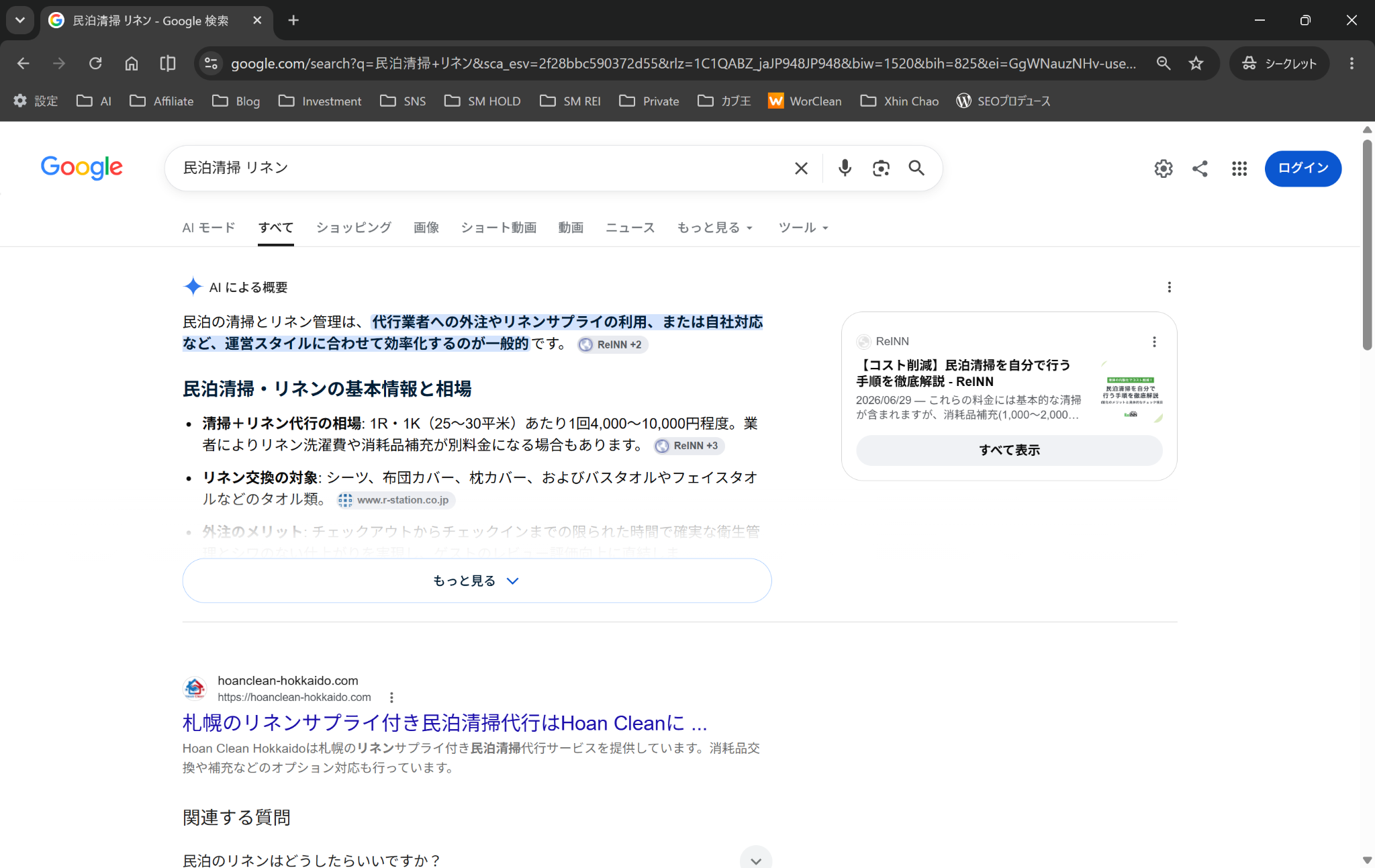Switch to AI モード tab
Screen dimensions: 1375x868
point(209,228)
